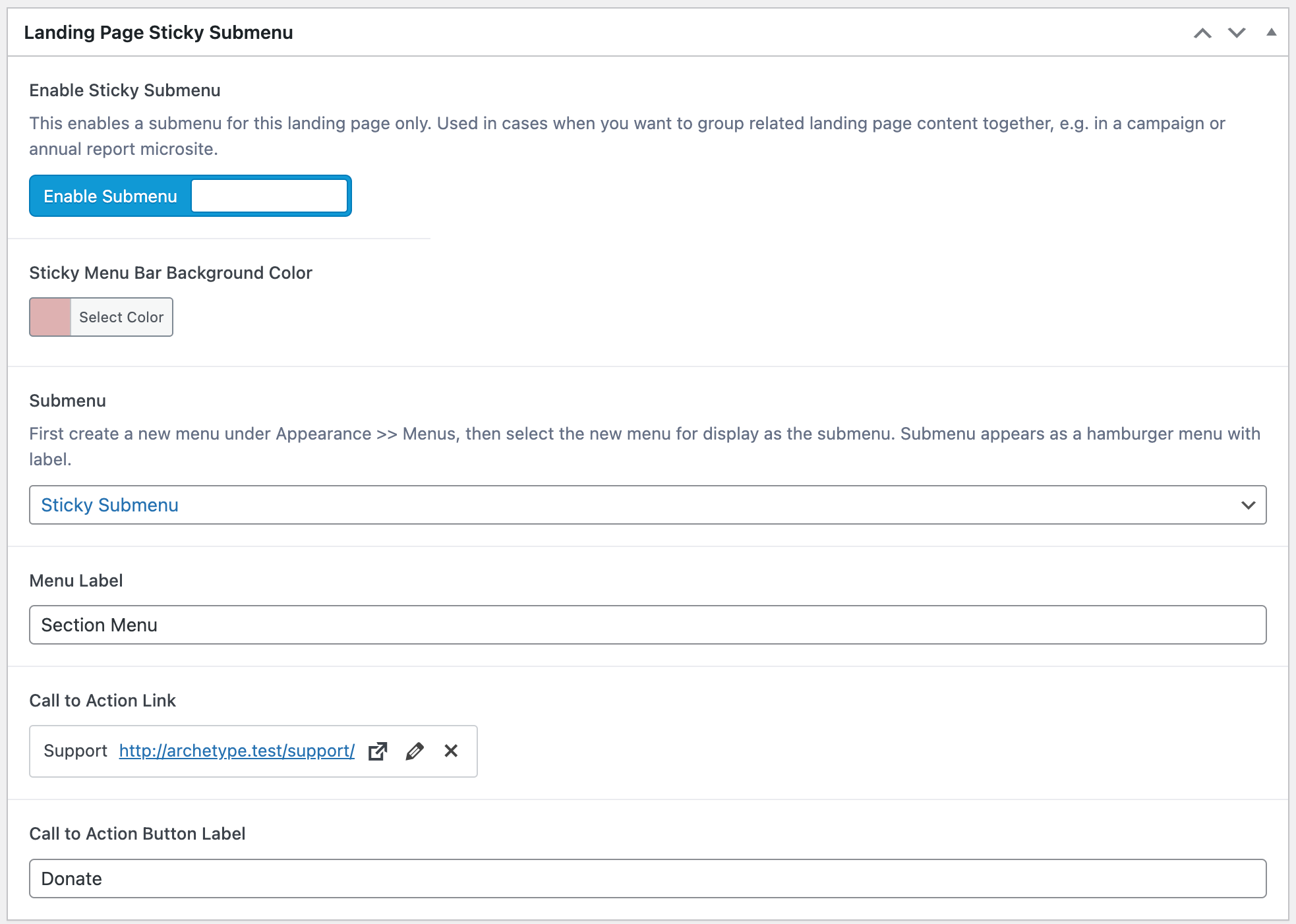The height and width of the screenshot is (924, 1296).
Task: Click the Landing Page Sticky Submenu title
Action: (x=159, y=32)
